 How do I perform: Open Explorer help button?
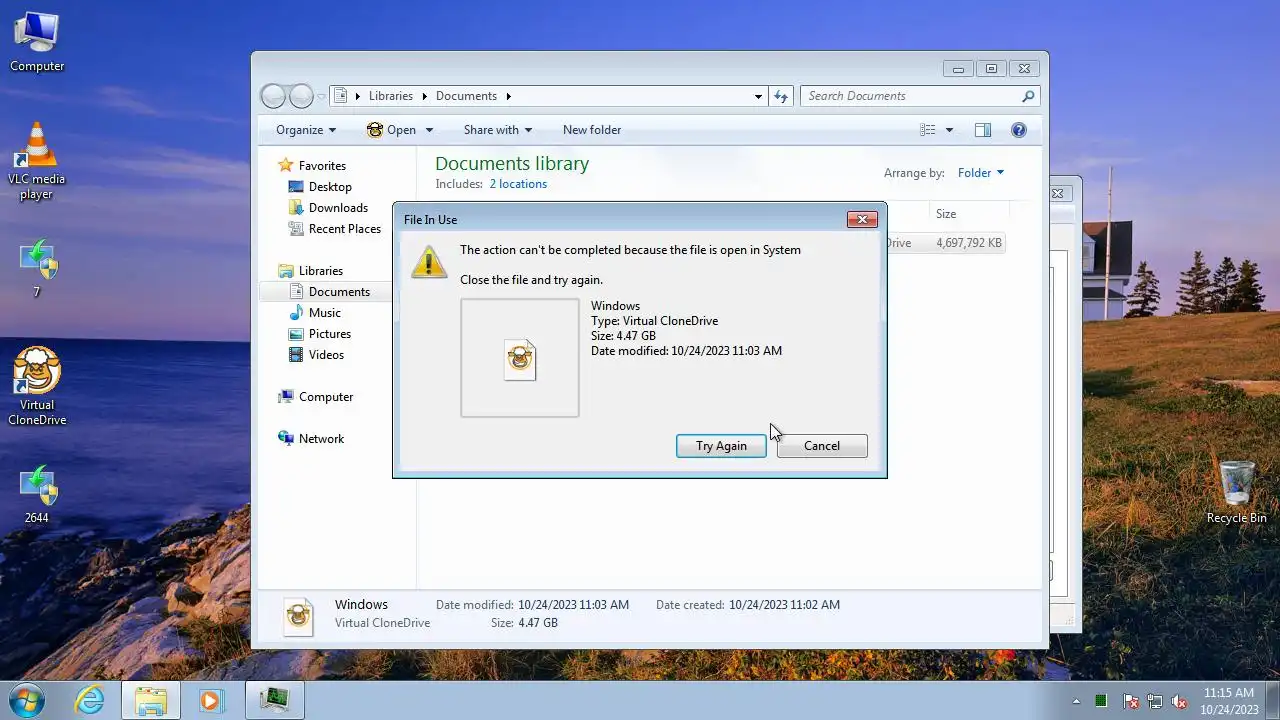(1019, 130)
